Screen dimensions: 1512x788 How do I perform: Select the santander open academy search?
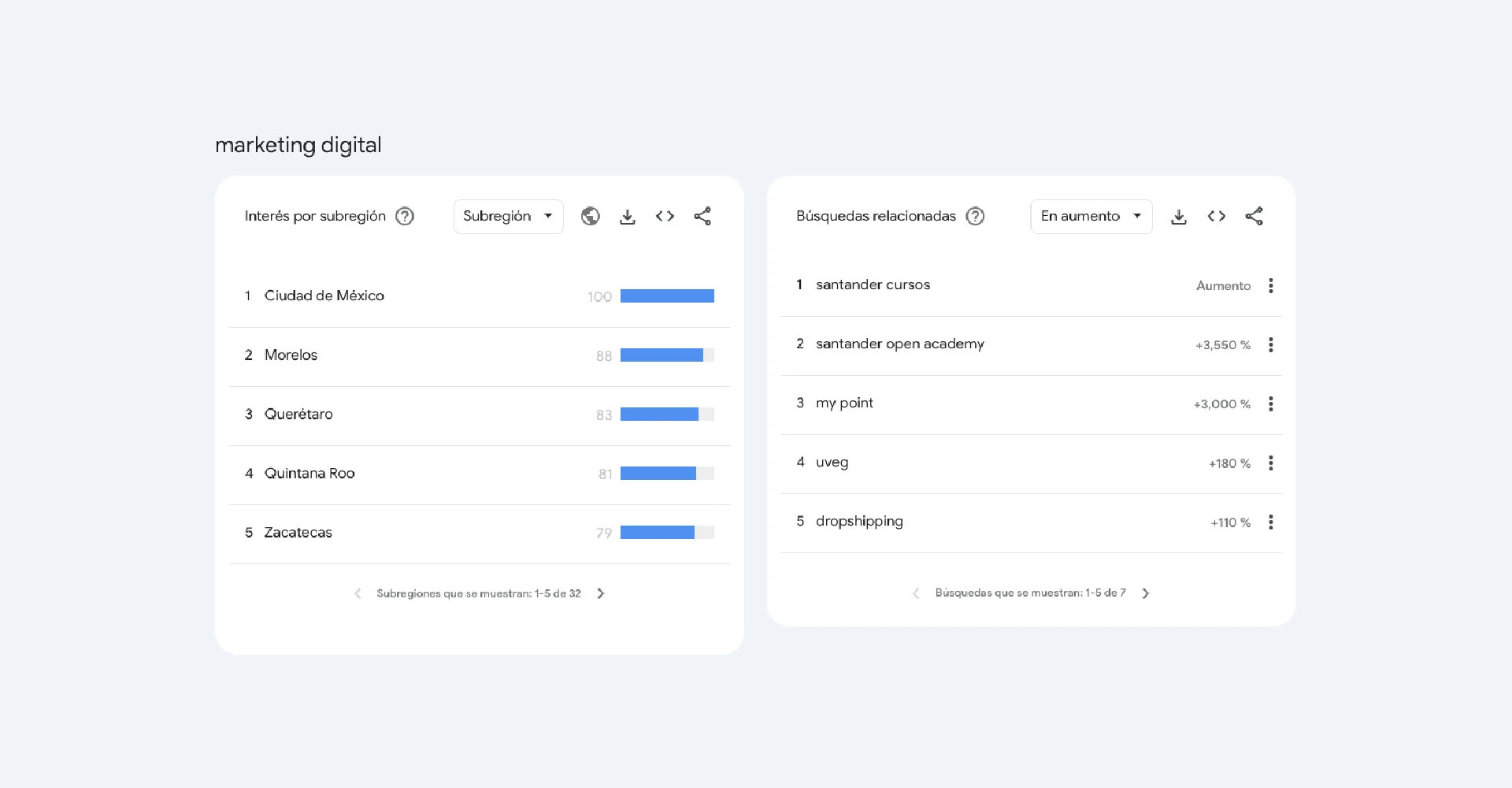900,344
